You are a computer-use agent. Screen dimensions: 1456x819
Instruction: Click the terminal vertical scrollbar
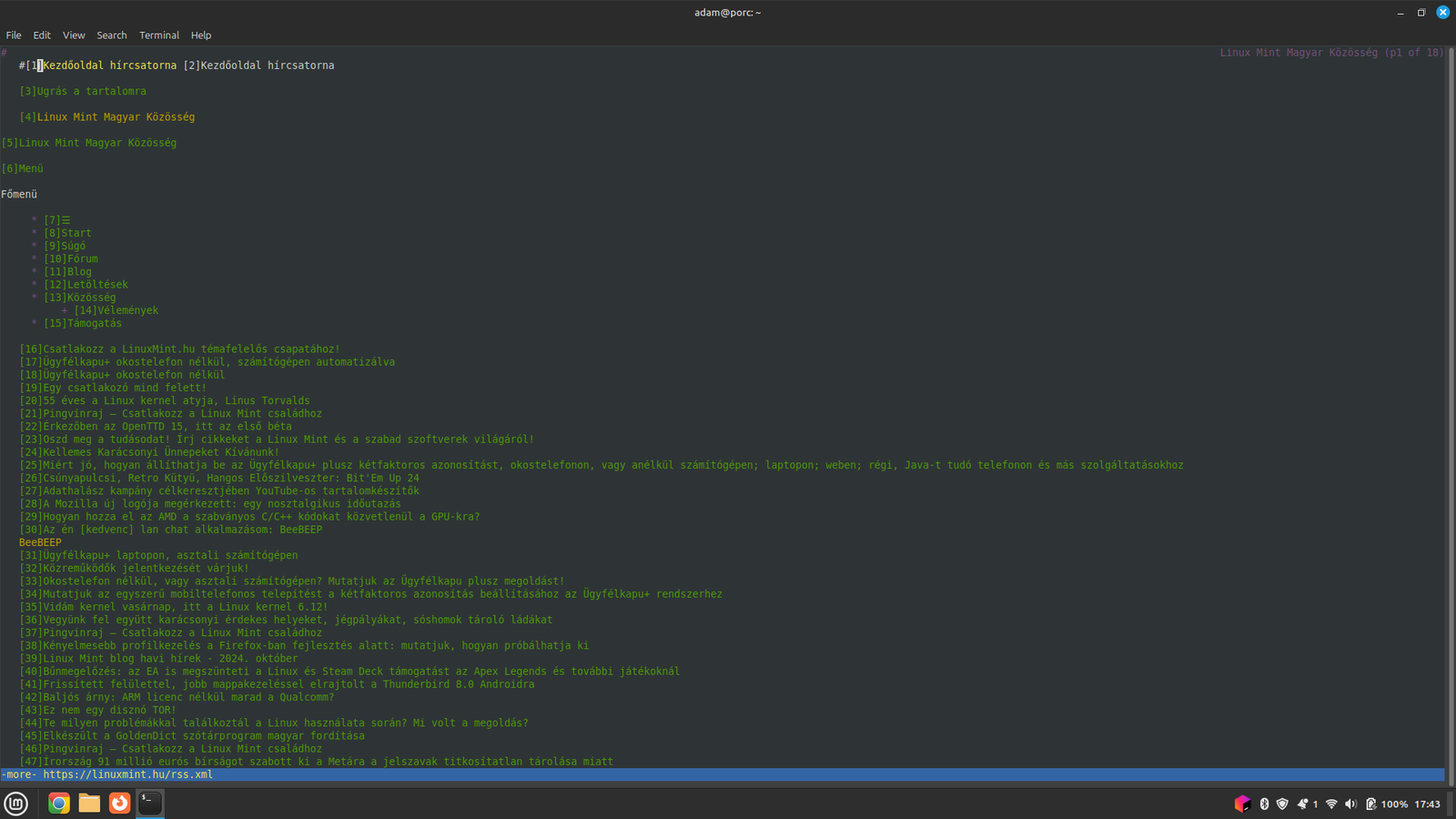pos(1451,416)
